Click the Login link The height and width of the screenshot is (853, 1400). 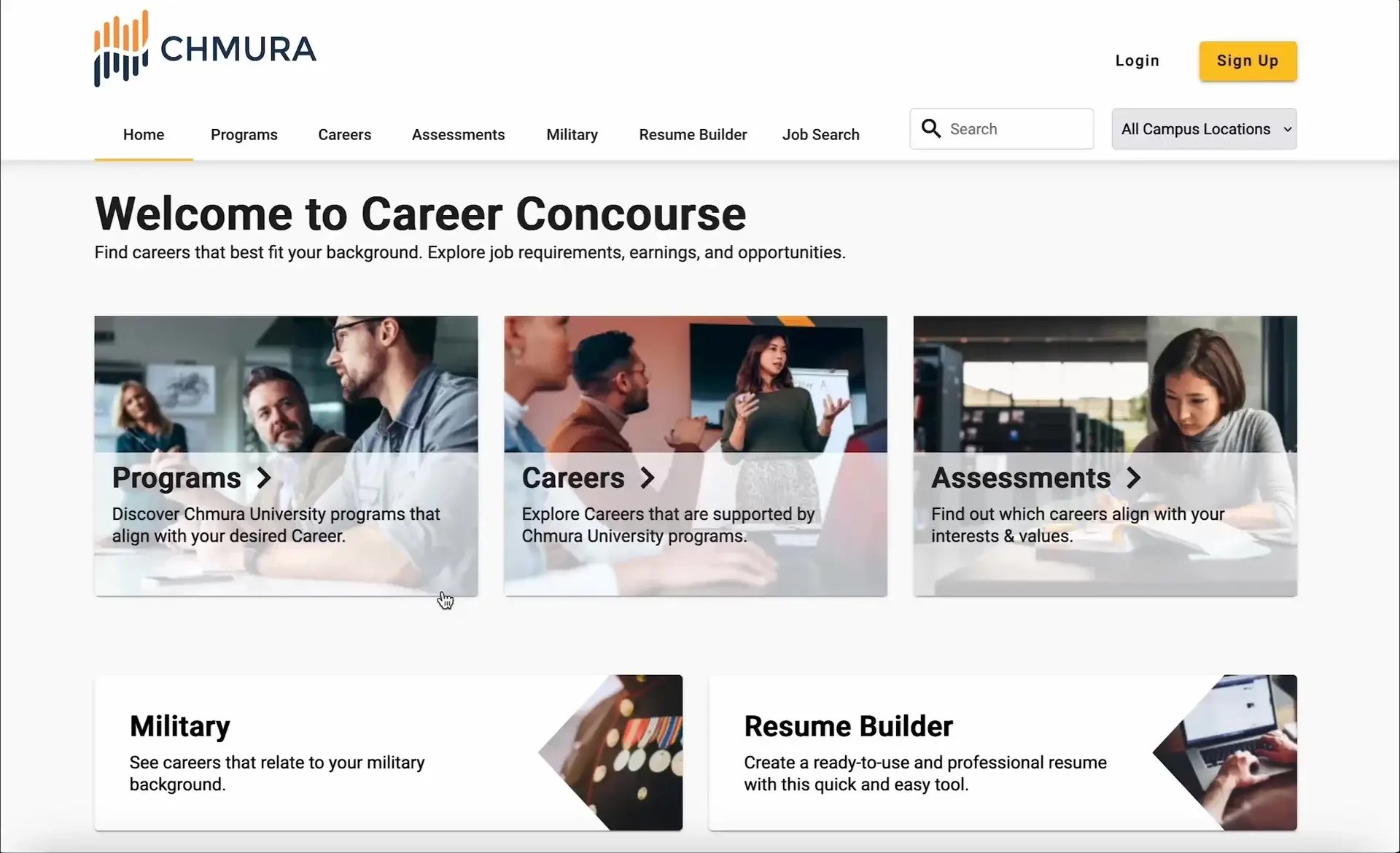1137,61
